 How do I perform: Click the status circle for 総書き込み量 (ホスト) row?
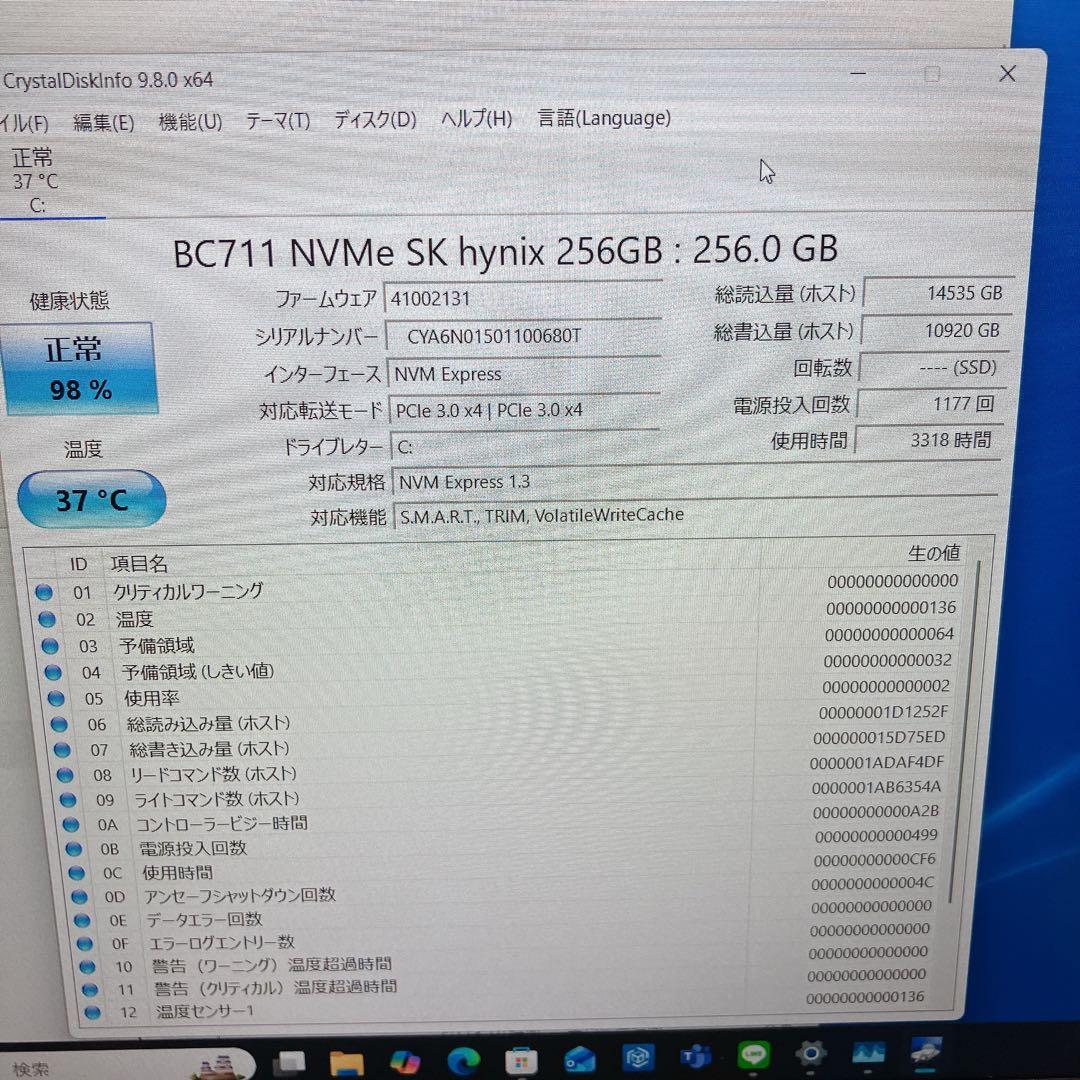pyautogui.click(x=62, y=749)
